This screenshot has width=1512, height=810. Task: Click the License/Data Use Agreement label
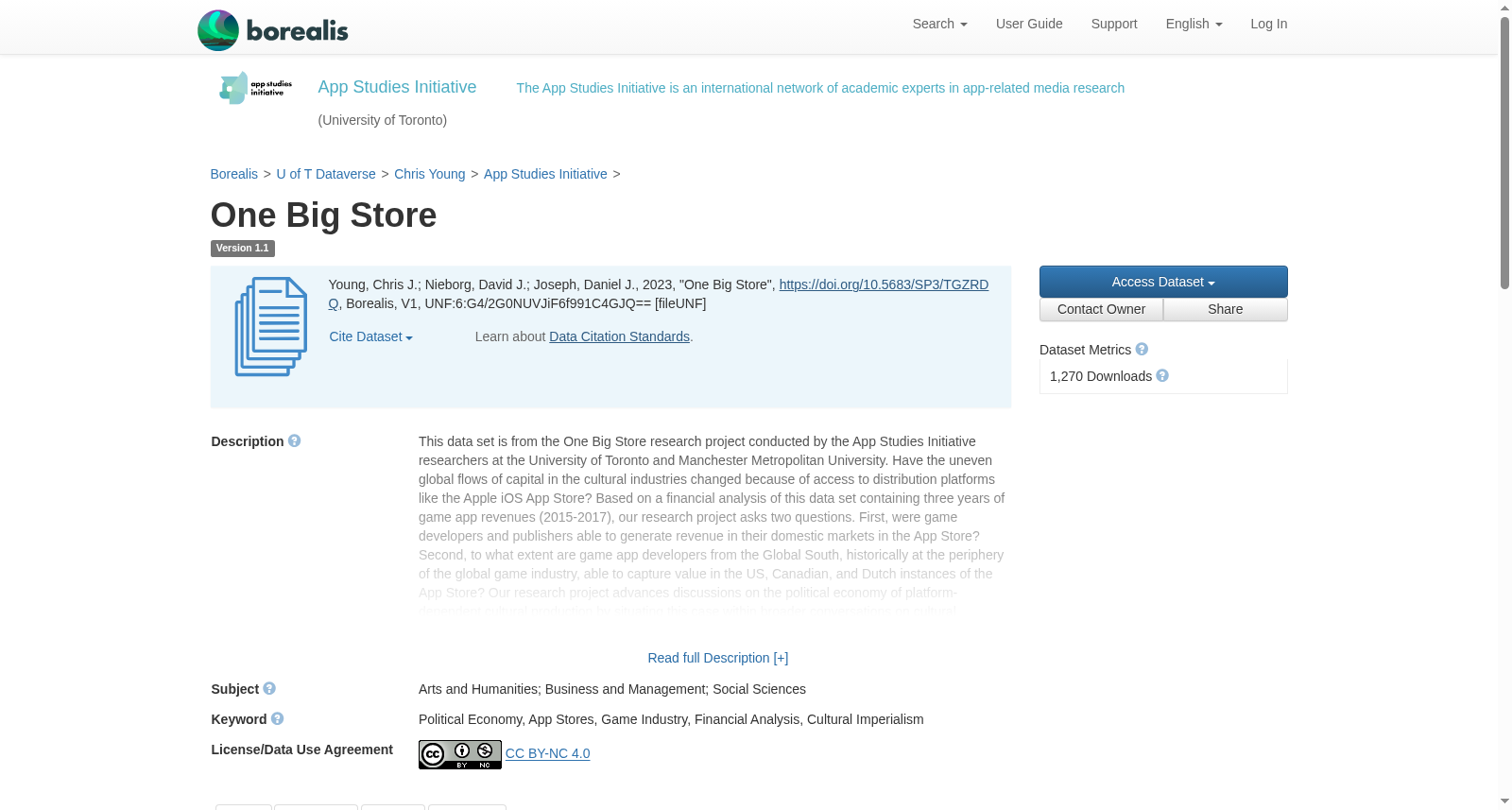[302, 750]
